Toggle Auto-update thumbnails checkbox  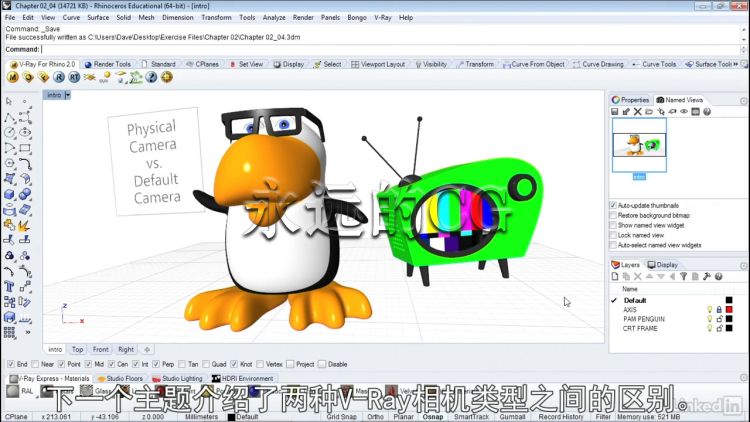point(613,205)
